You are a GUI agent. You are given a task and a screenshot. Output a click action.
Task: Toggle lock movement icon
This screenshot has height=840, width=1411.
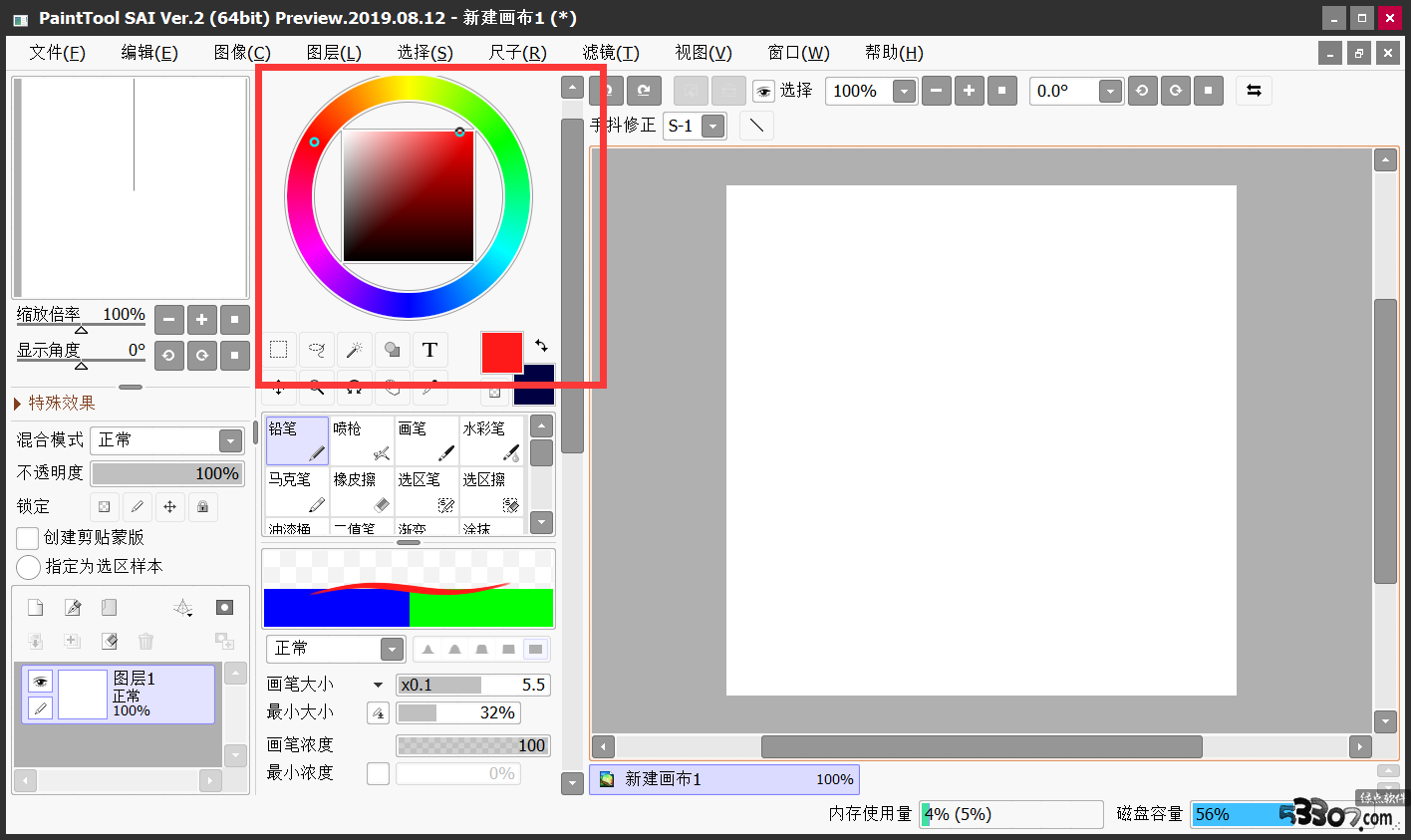pyautogui.click(x=169, y=506)
